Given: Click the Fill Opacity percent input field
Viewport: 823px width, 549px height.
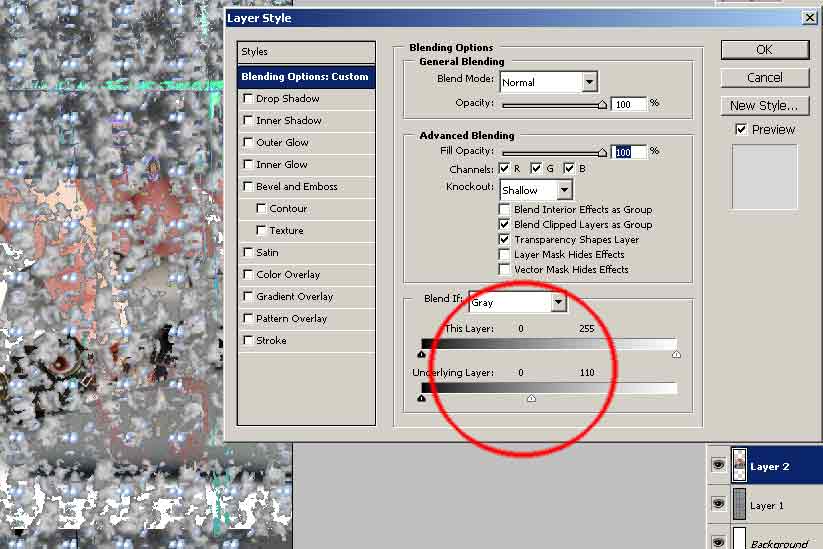Looking at the screenshot, I should (629, 152).
